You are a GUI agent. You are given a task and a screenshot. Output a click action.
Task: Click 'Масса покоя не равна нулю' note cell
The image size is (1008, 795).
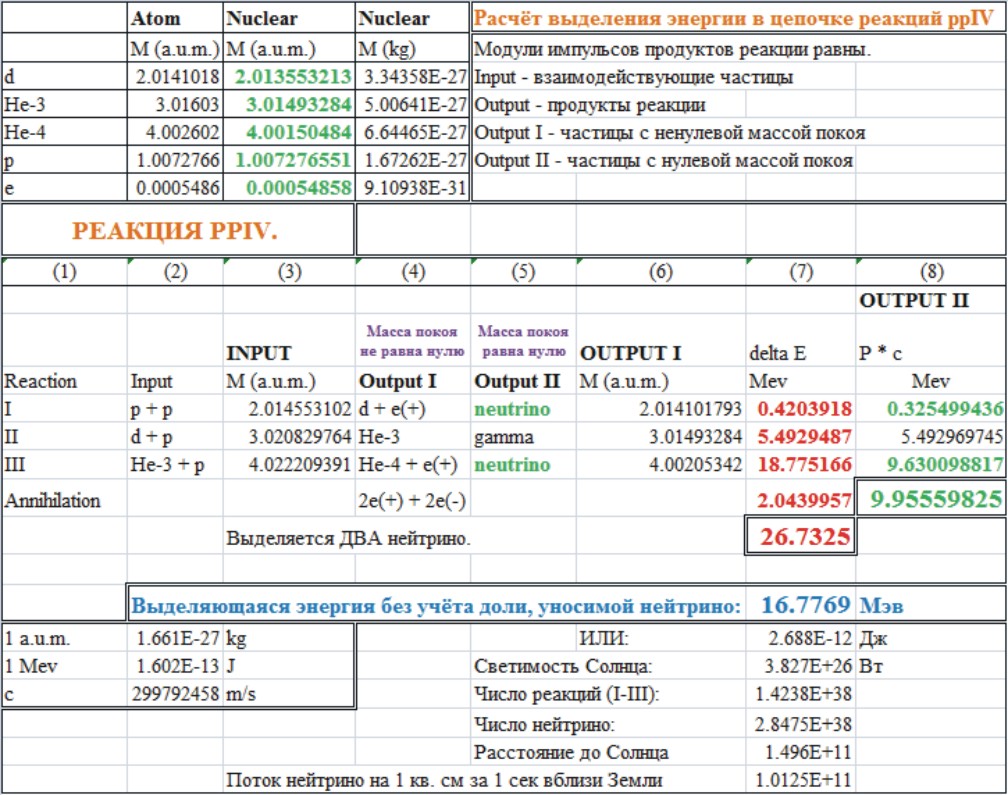[x=413, y=341]
